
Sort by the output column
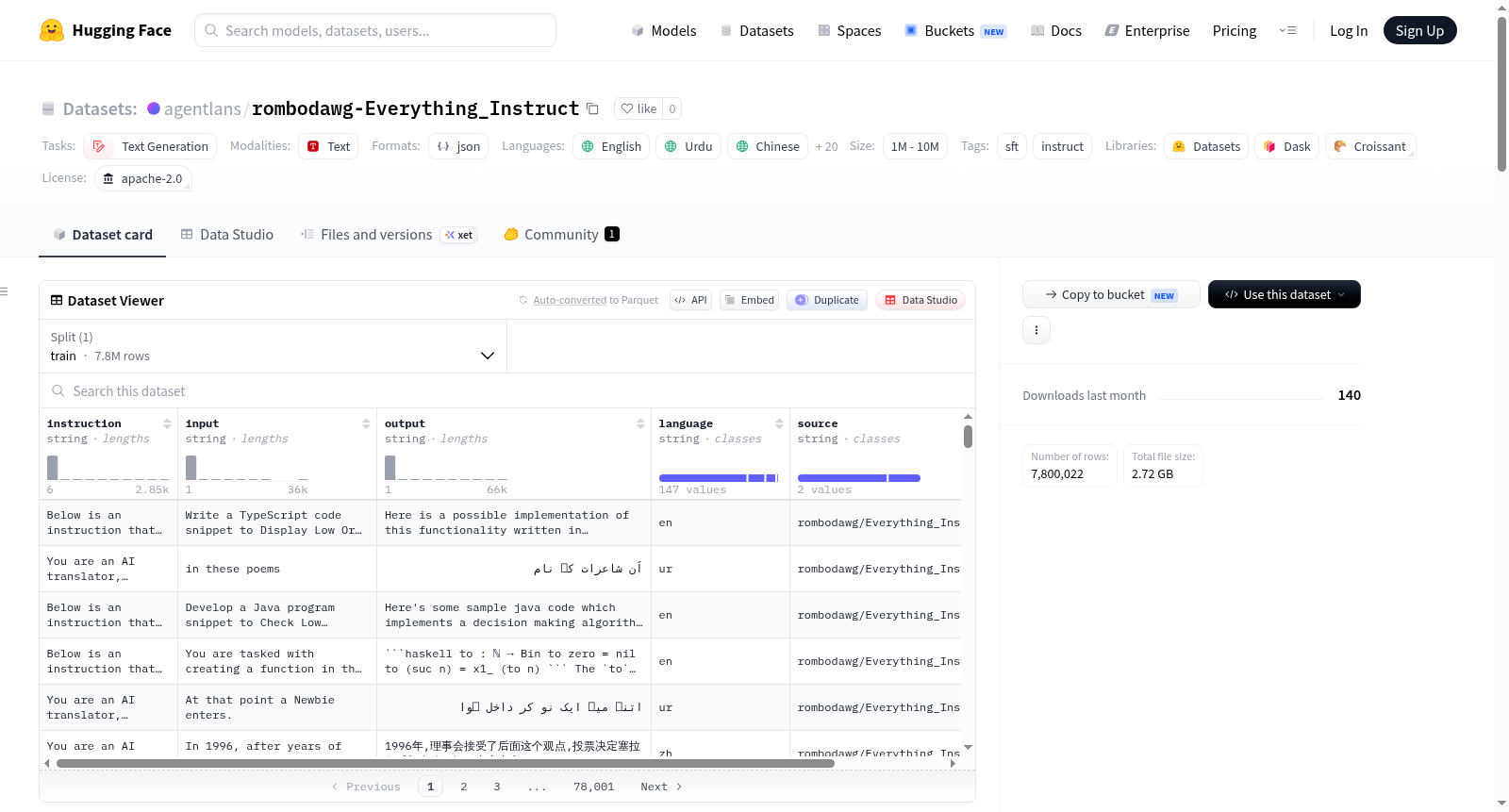[640, 423]
